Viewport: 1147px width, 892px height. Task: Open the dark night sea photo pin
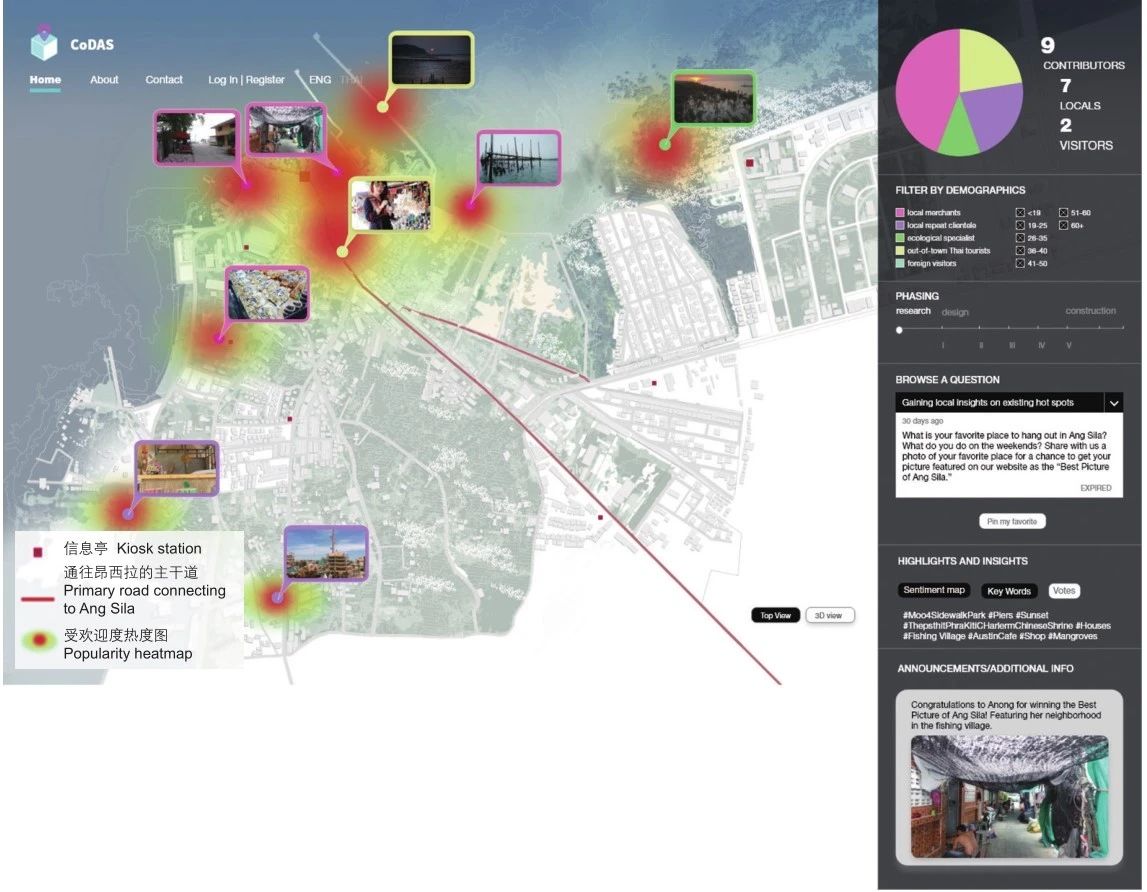click(431, 59)
